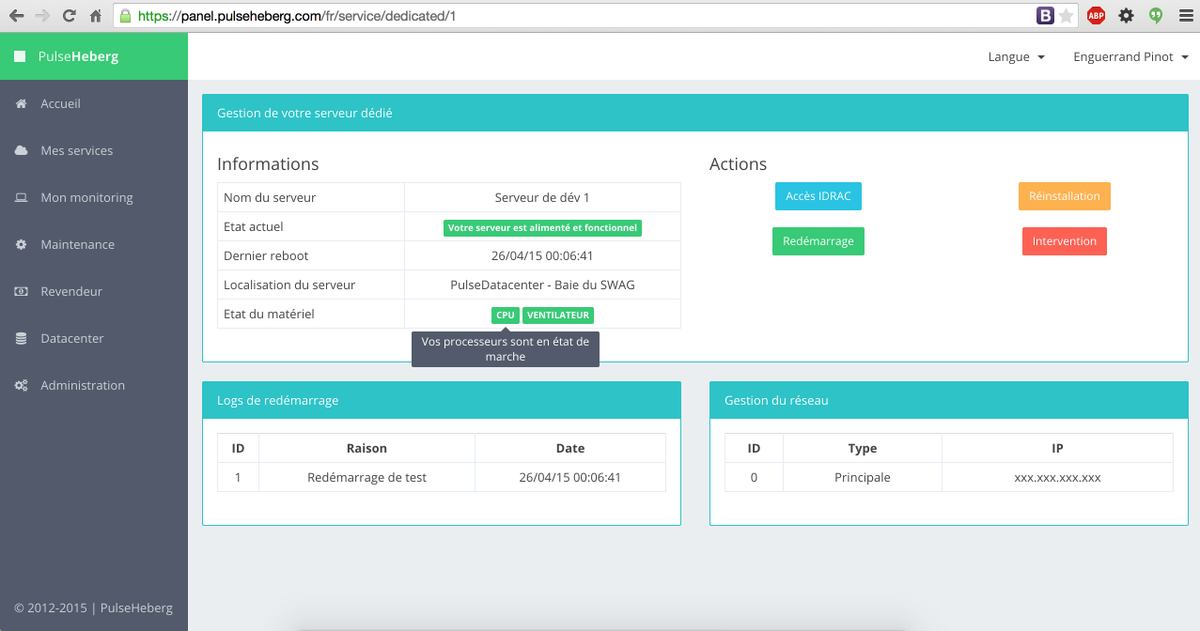Image resolution: width=1200 pixels, height=631 pixels.
Task: Open the Adblock Plus extension icon
Action: click(x=1096, y=16)
